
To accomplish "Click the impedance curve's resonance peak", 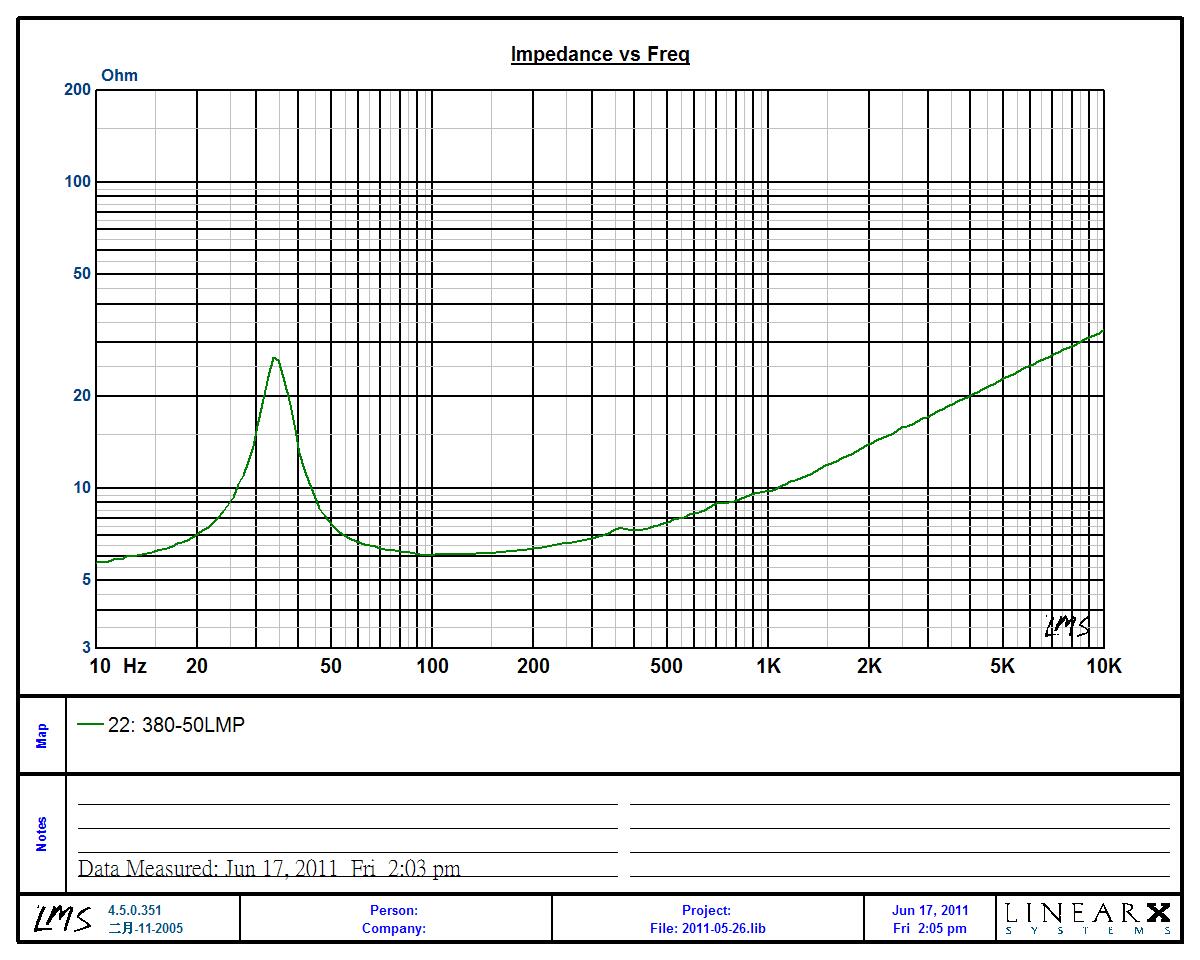I will pos(274,358).
